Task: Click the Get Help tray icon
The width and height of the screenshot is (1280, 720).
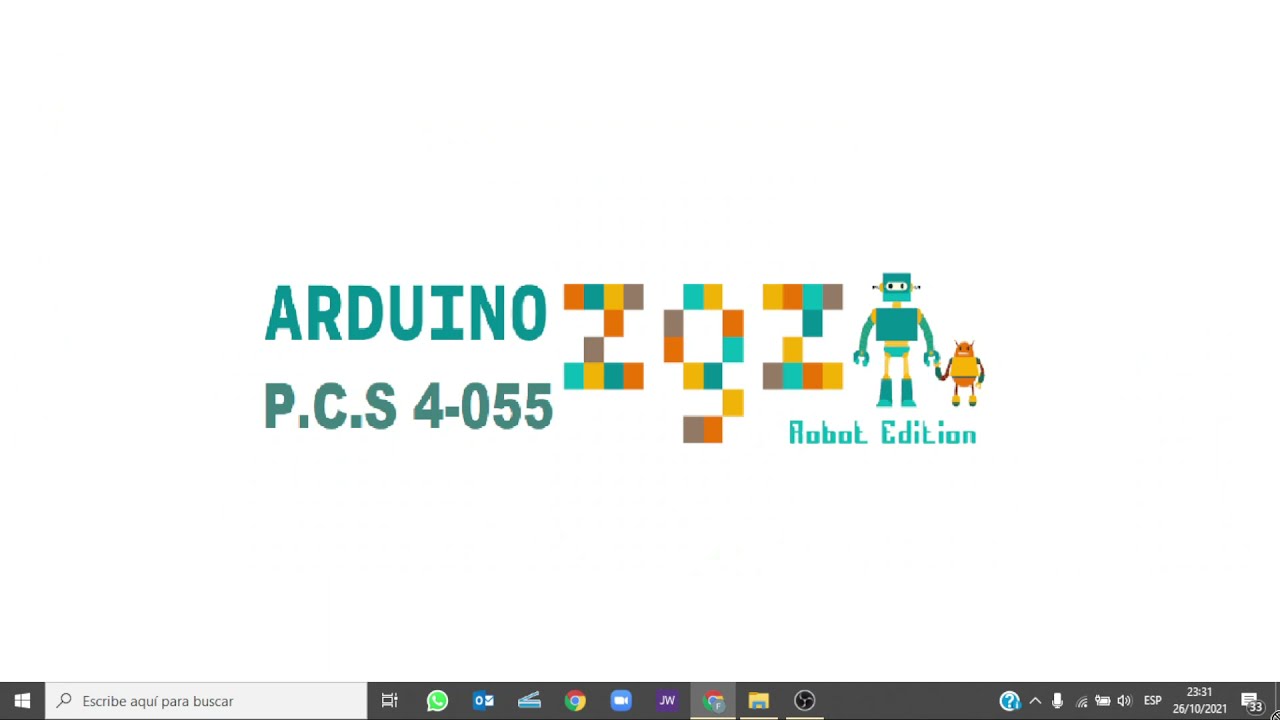Action: pos(1010,701)
